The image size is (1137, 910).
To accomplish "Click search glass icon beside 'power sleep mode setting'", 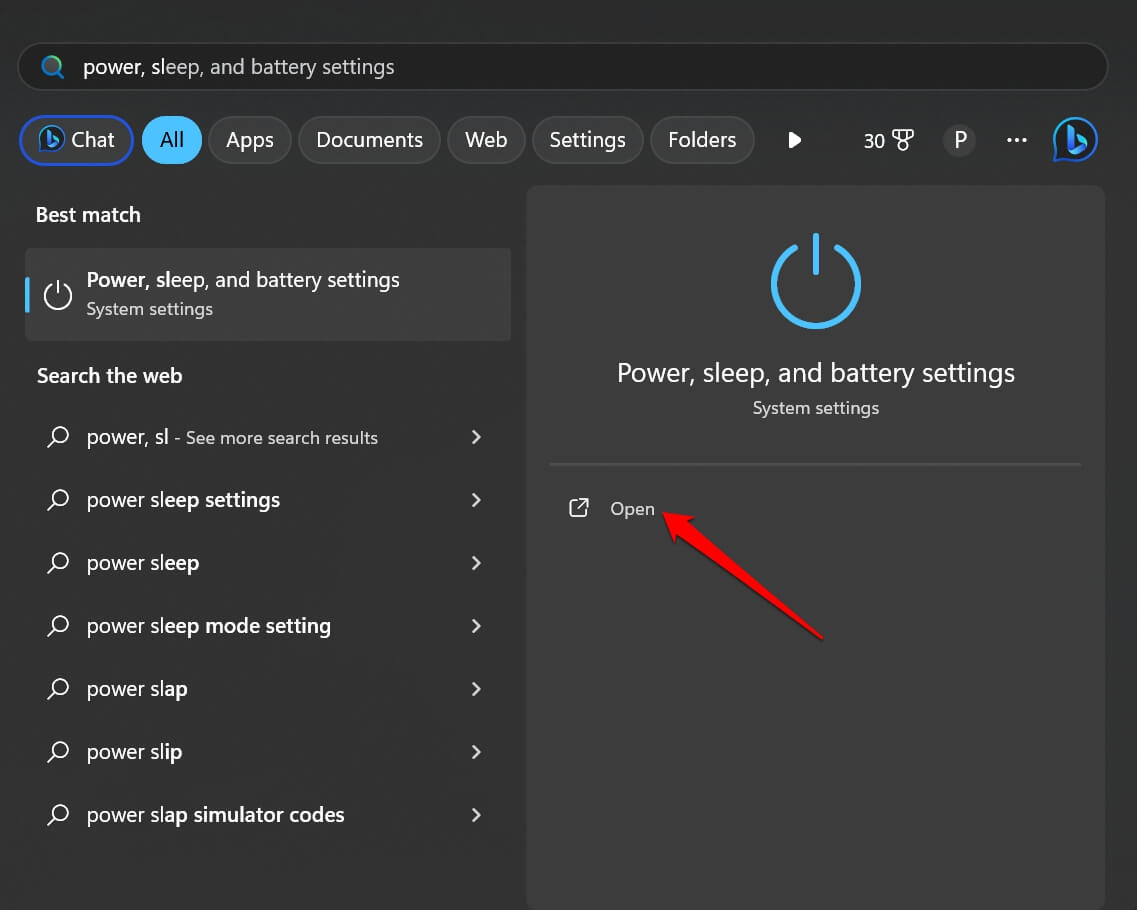I will 58,626.
